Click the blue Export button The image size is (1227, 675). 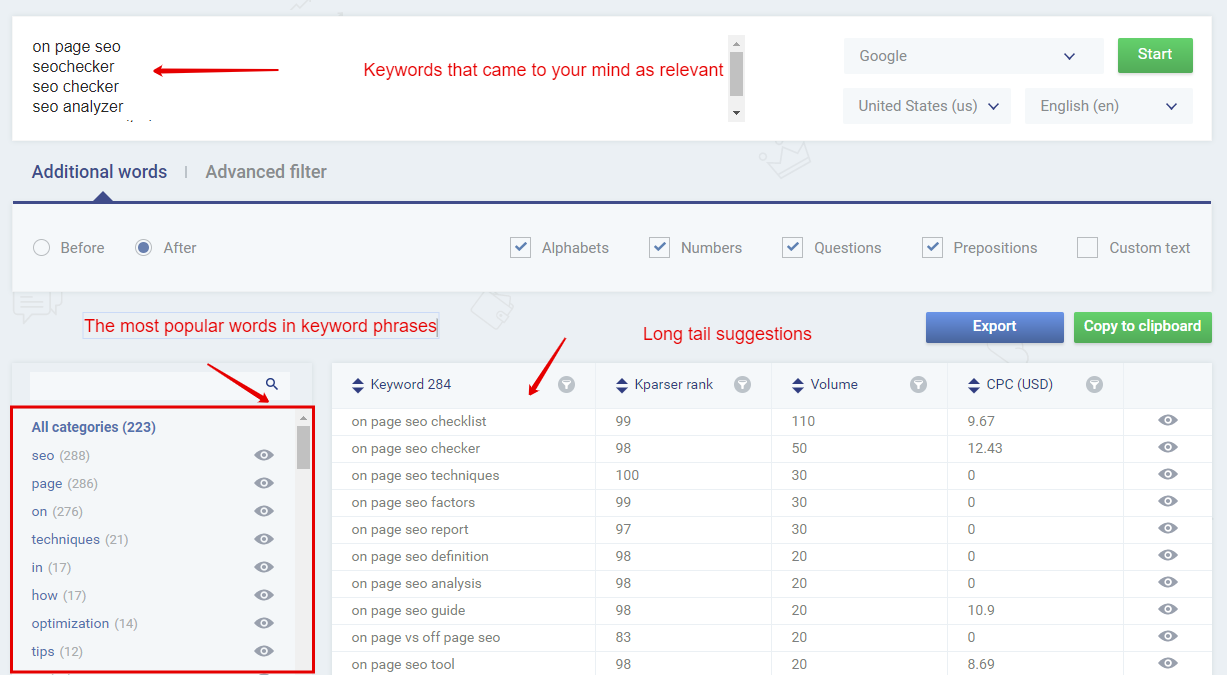click(994, 327)
